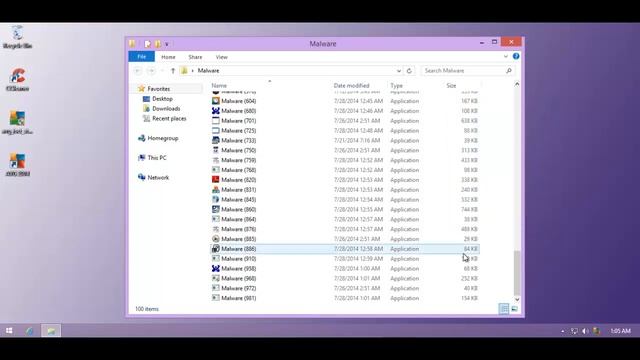Open the CCleaner desktop shortcut
Image resolution: width=640 pixels, height=360 pixels.
(17, 80)
